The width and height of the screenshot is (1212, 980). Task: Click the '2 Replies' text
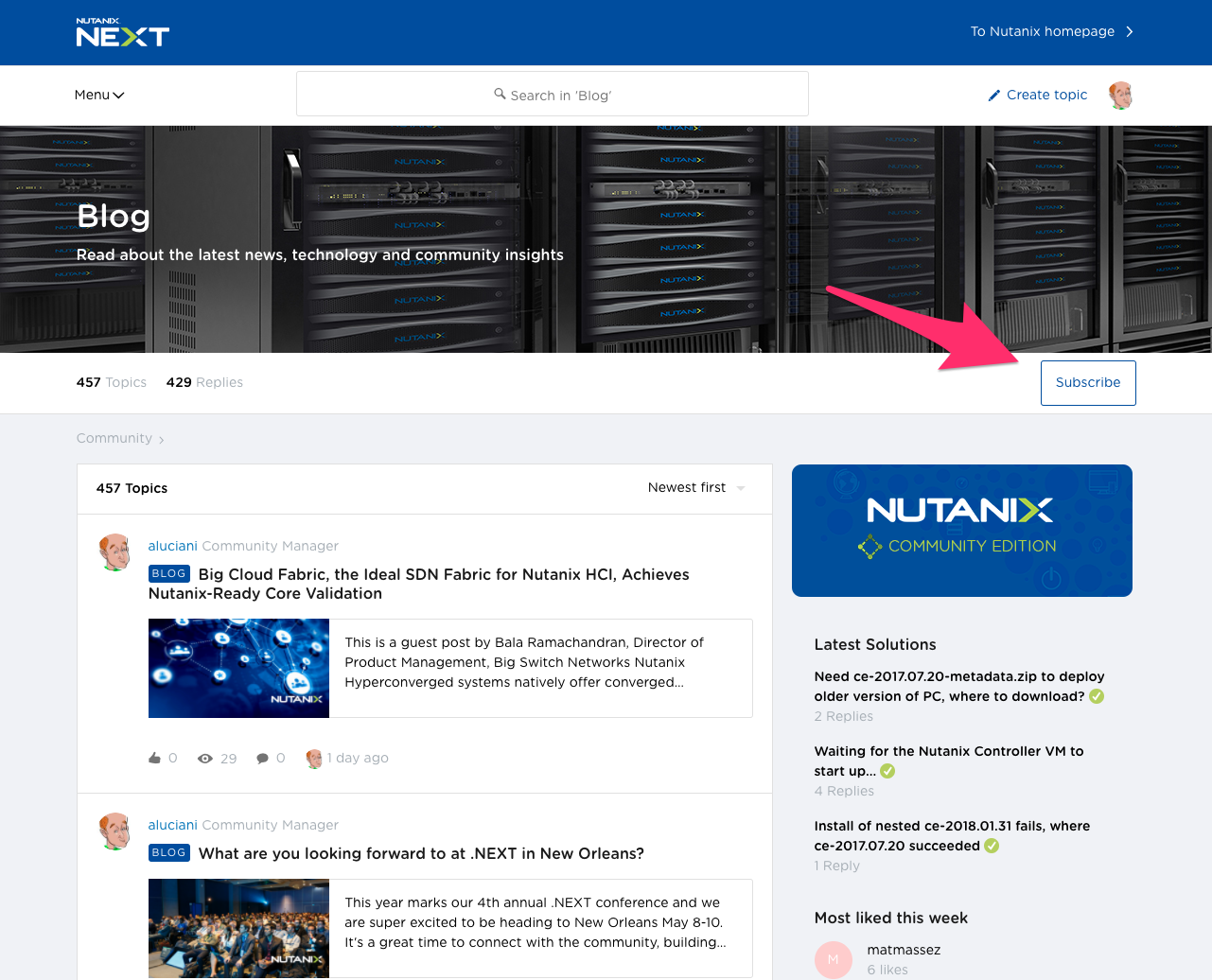tap(844, 716)
